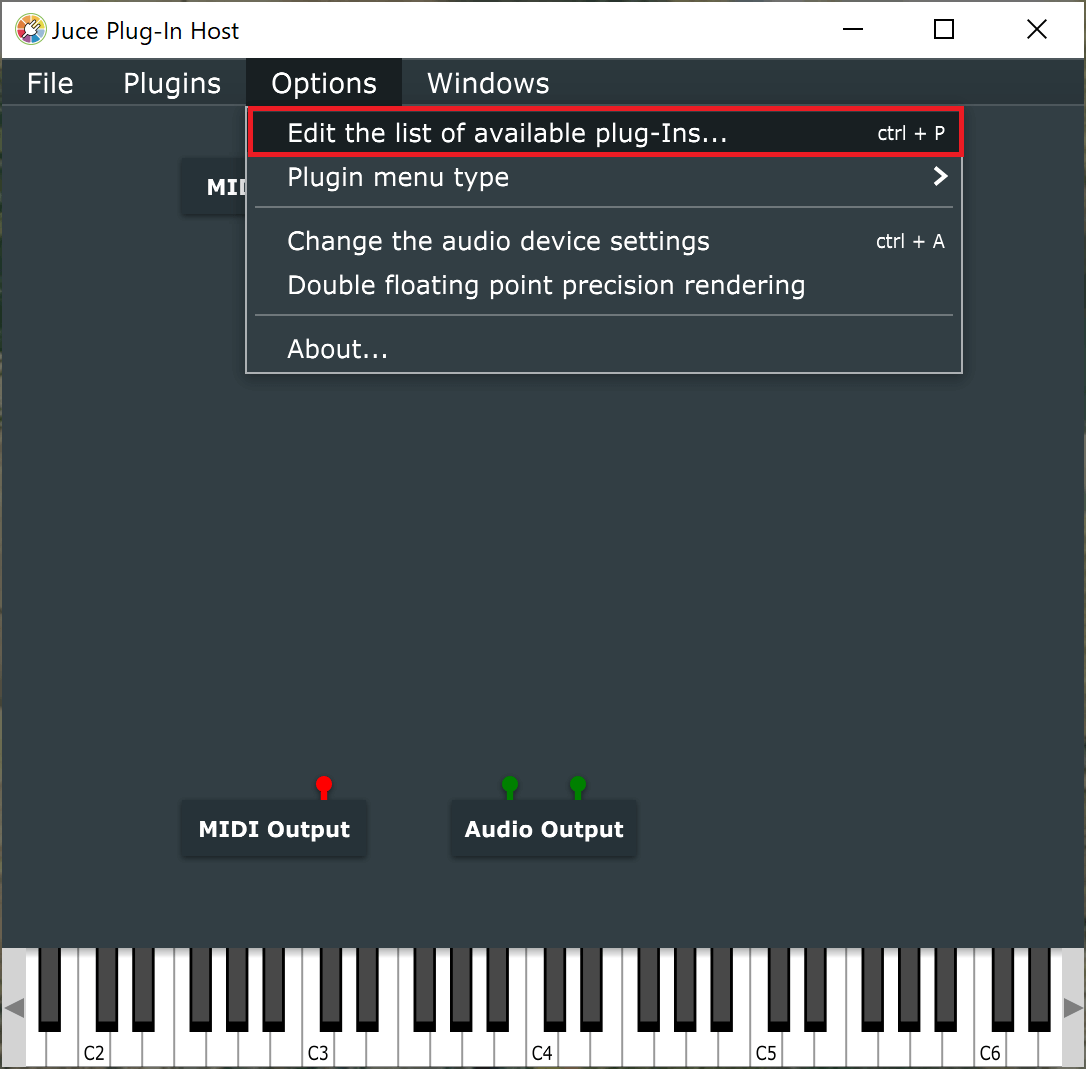Shift keyboard right with arrow button
The height and width of the screenshot is (1069, 1088).
coord(1073,1007)
